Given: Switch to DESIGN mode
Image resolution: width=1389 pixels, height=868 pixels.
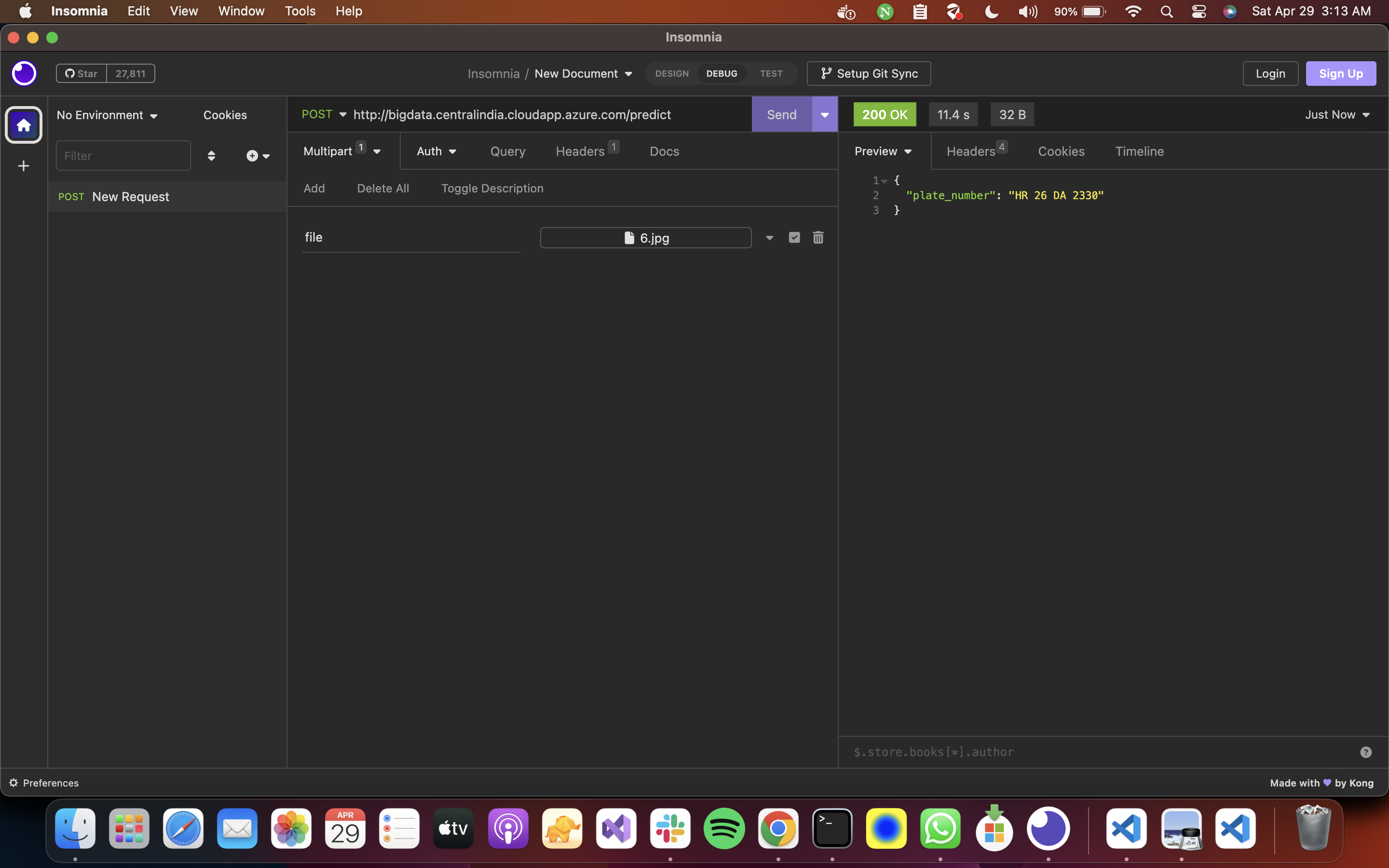Looking at the screenshot, I should (671, 73).
